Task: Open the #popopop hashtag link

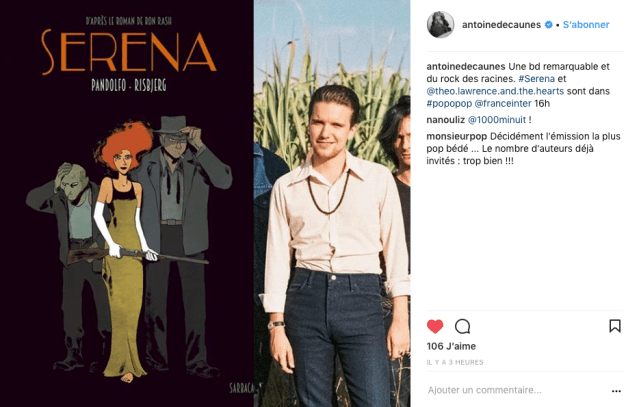Action: pyautogui.click(x=449, y=103)
